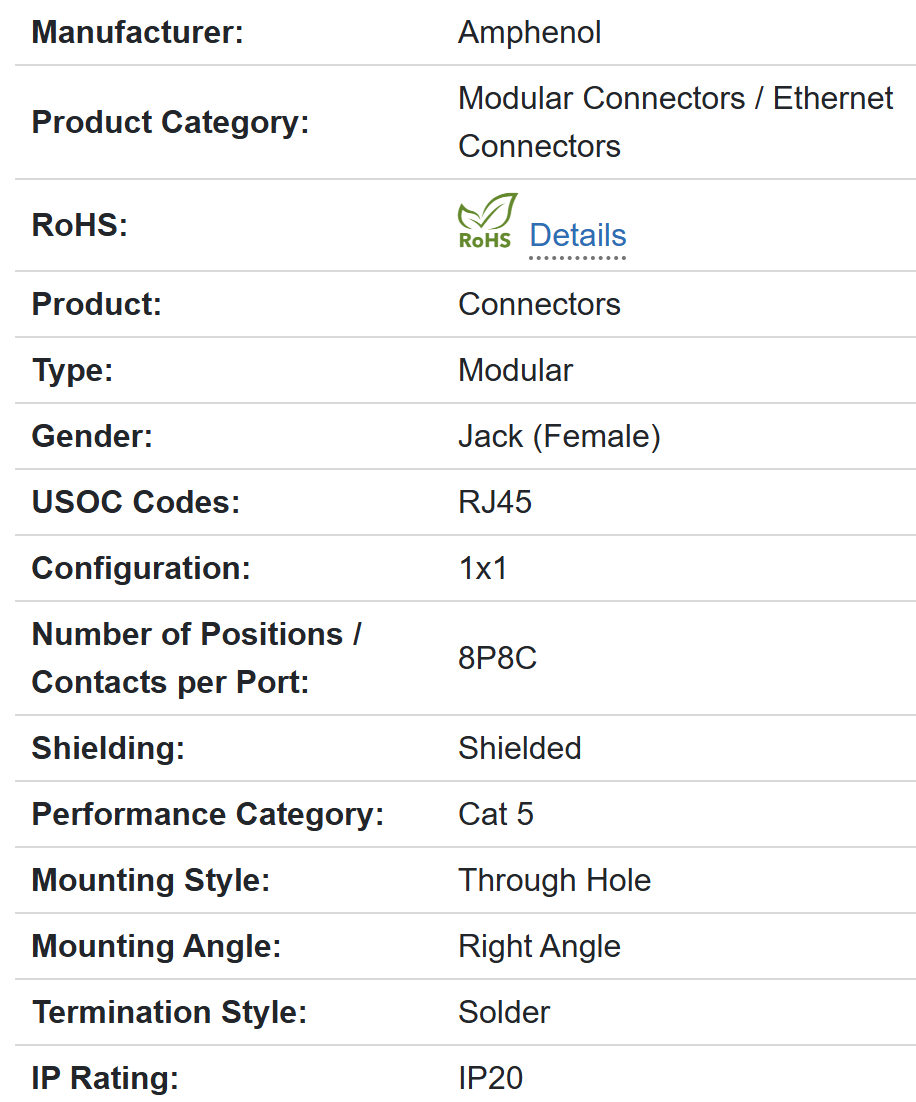Image resolution: width=916 pixels, height=1102 pixels.
Task: Click the Right Angle mounting value
Action: 539,947
